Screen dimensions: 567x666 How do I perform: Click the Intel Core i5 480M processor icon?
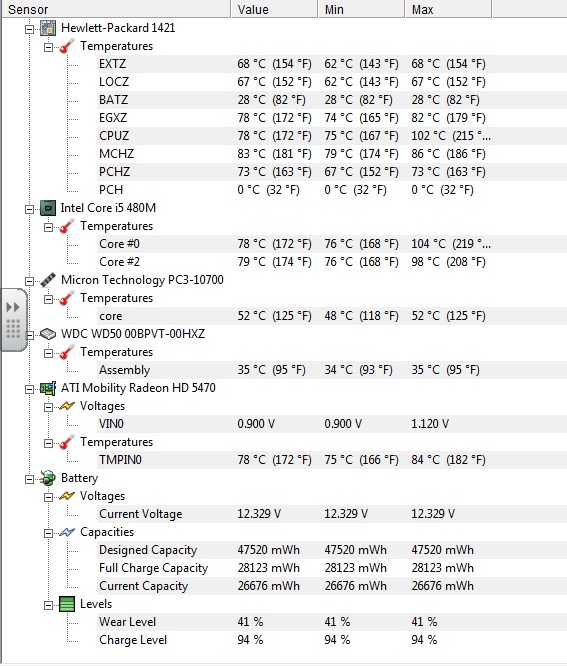pos(48,208)
